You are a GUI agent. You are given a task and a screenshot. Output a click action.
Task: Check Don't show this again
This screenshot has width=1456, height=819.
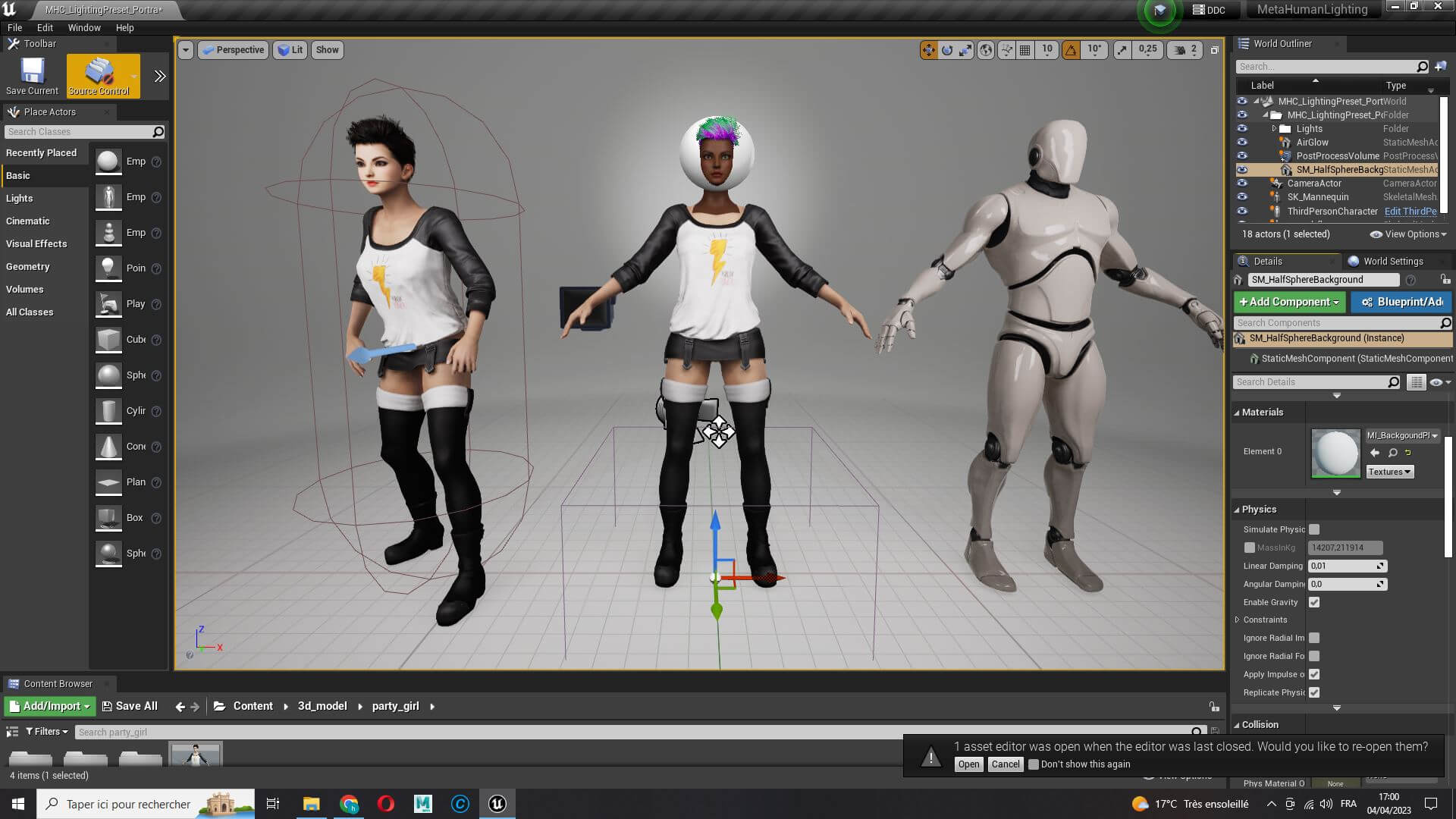[1033, 764]
